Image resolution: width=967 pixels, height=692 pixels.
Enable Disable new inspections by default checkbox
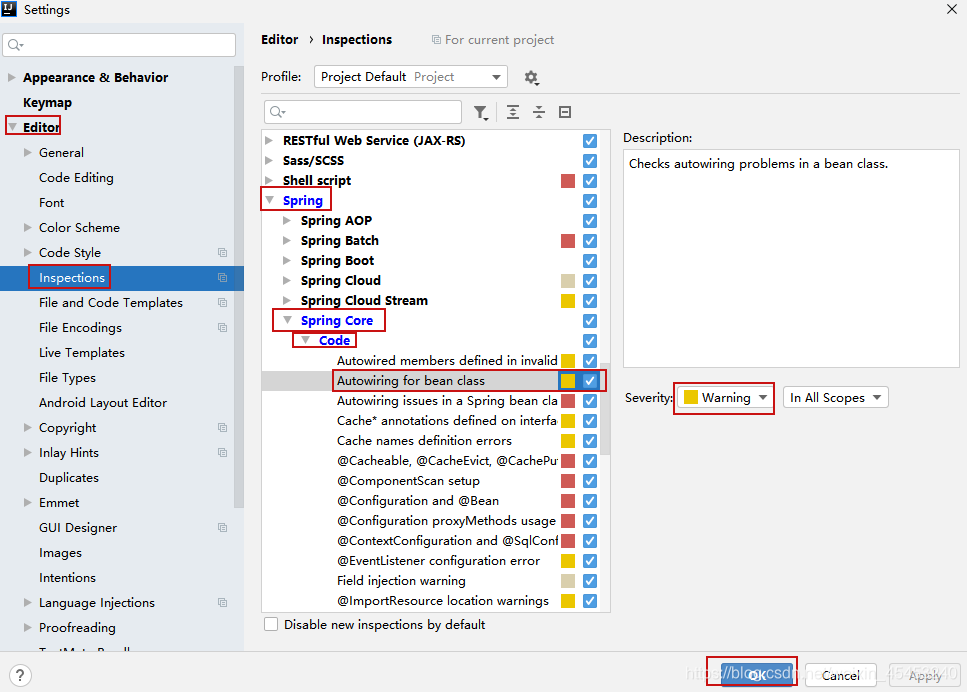click(x=271, y=624)
